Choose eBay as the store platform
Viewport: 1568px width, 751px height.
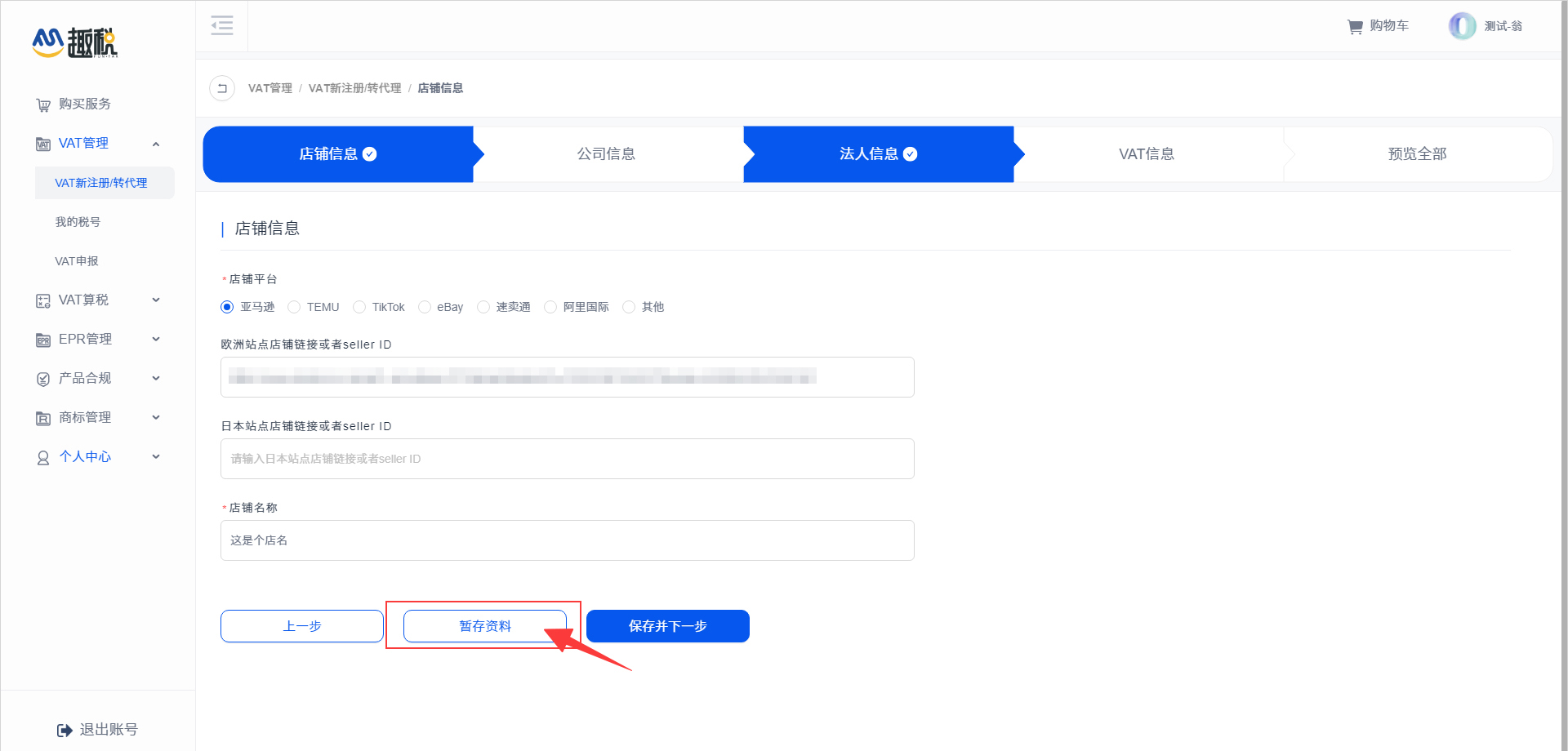pyautogui.click(x=425, y=306)
